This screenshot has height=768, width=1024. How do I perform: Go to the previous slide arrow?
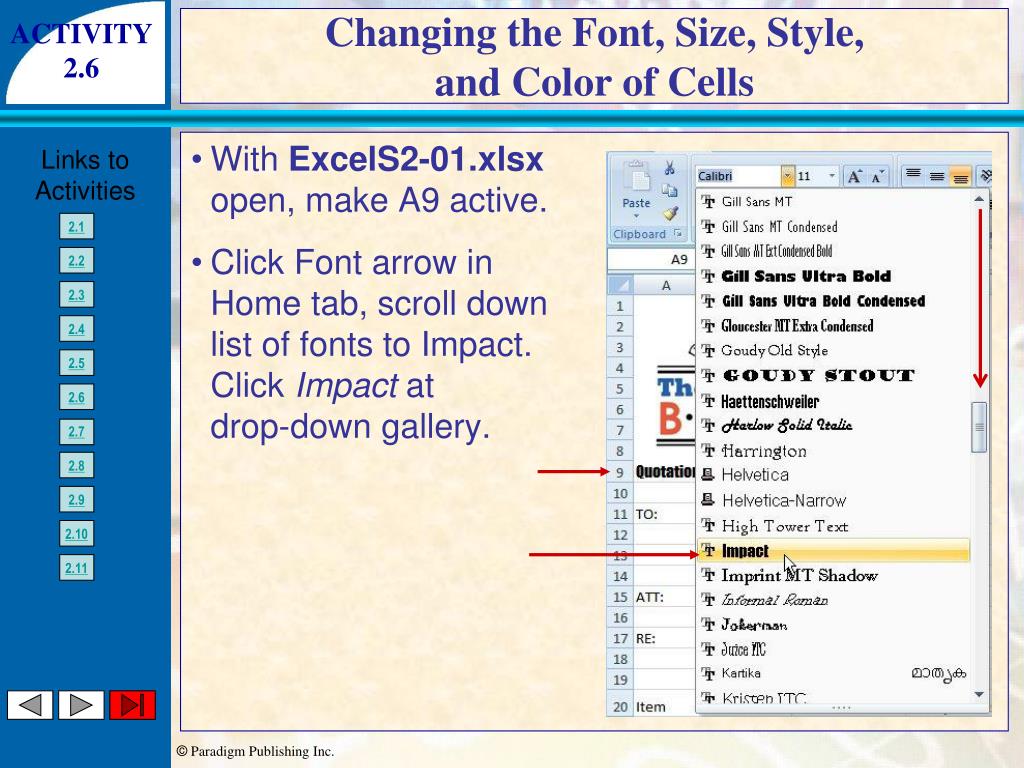tap(30, 705)
